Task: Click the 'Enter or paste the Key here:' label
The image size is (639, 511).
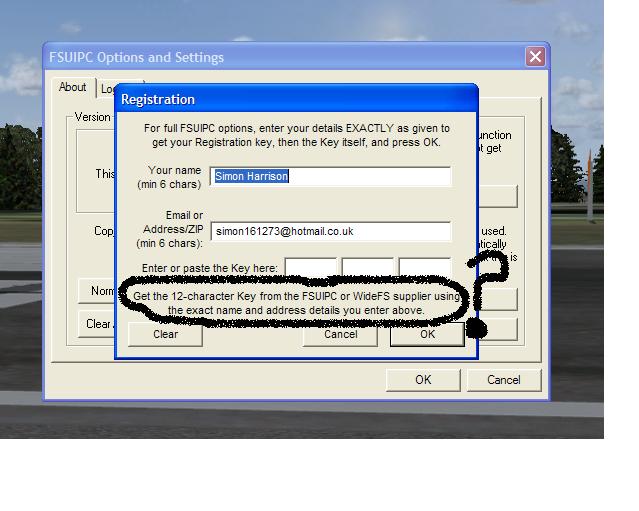Action: tap(209, 268)
